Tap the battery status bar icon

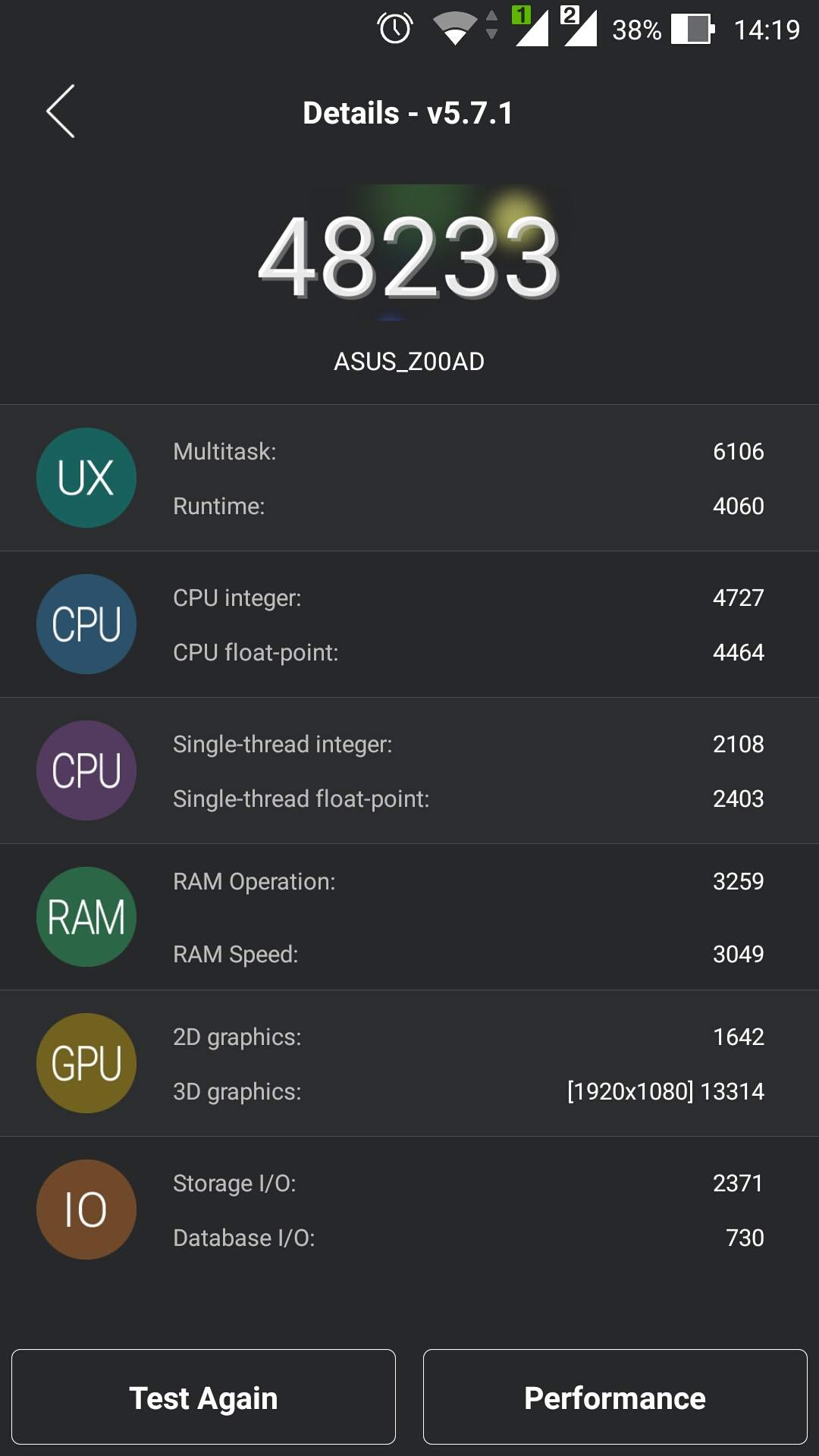point(692,30)
